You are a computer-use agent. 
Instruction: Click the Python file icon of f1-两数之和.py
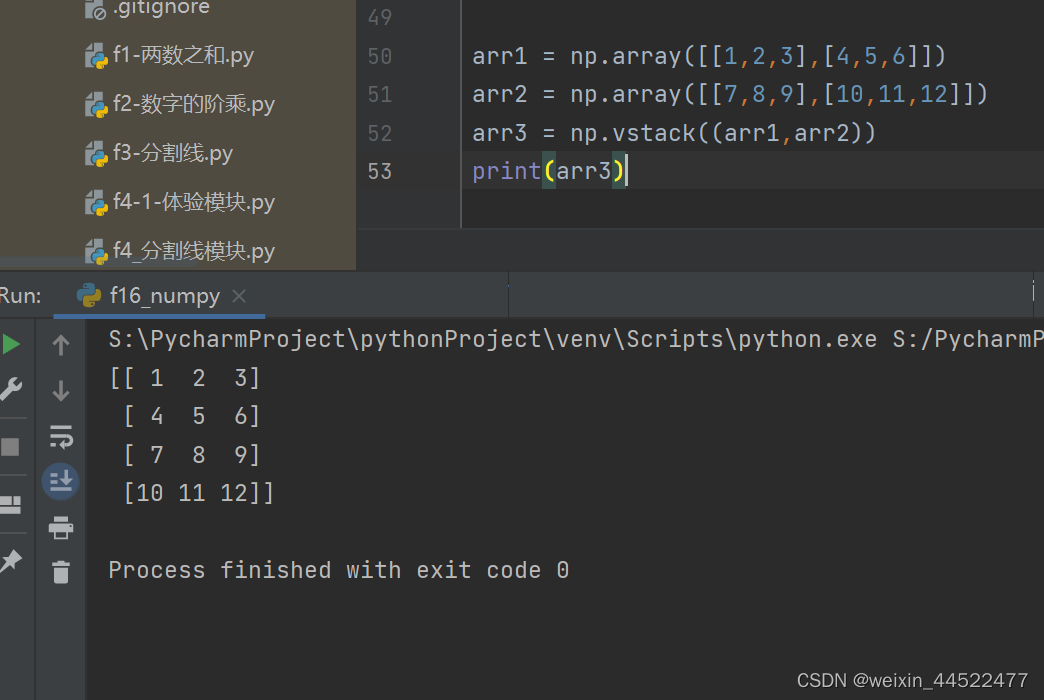pos(96,56)
